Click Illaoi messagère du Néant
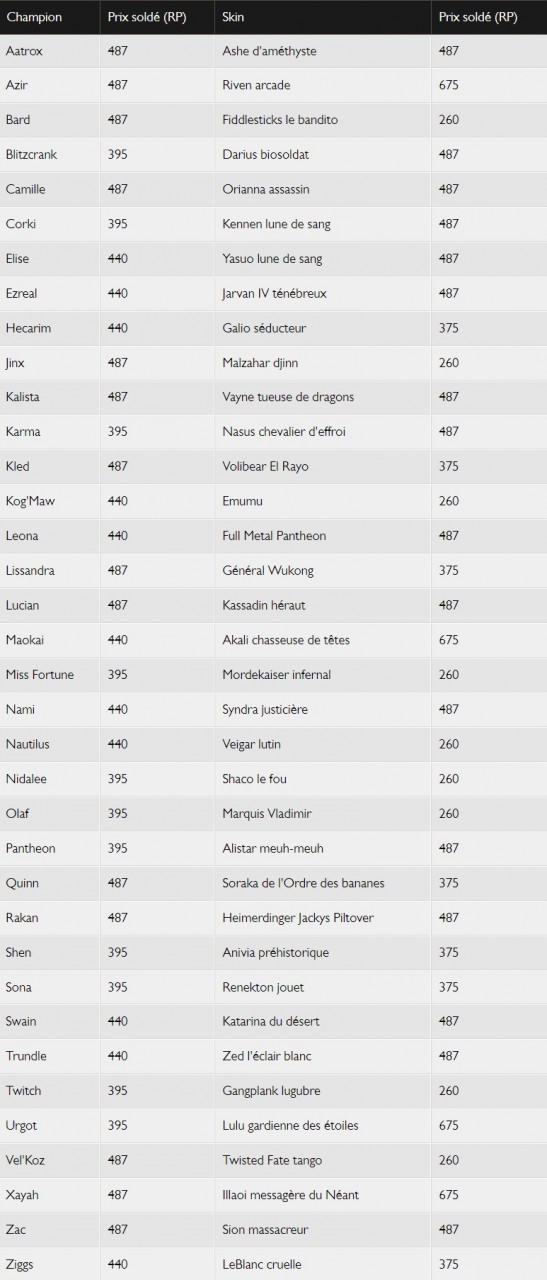547x1280 pixels. click(290, 1195)
